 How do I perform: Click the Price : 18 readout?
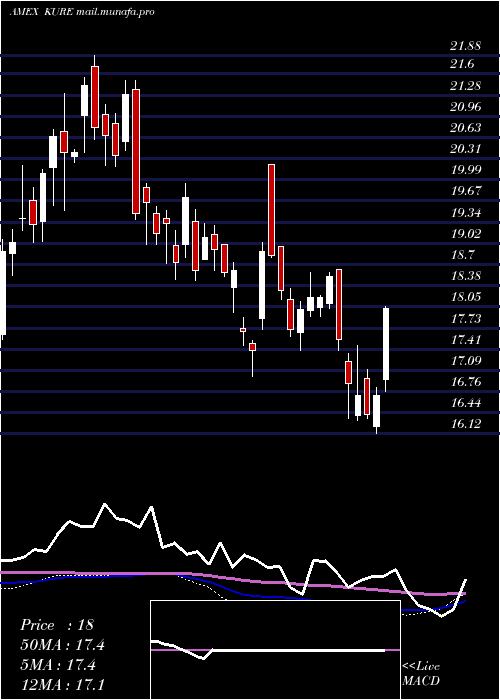click(57, 625)
